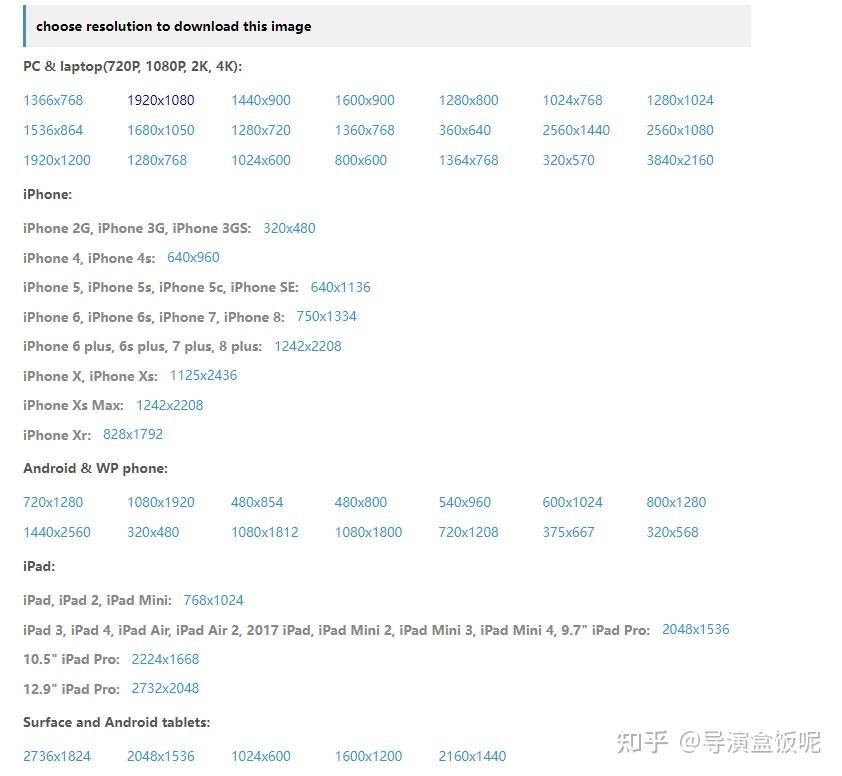Open 320x480 under Android & WP phone
The width and height of the screenshot is (842, 776).
click(x=153, y=533)
